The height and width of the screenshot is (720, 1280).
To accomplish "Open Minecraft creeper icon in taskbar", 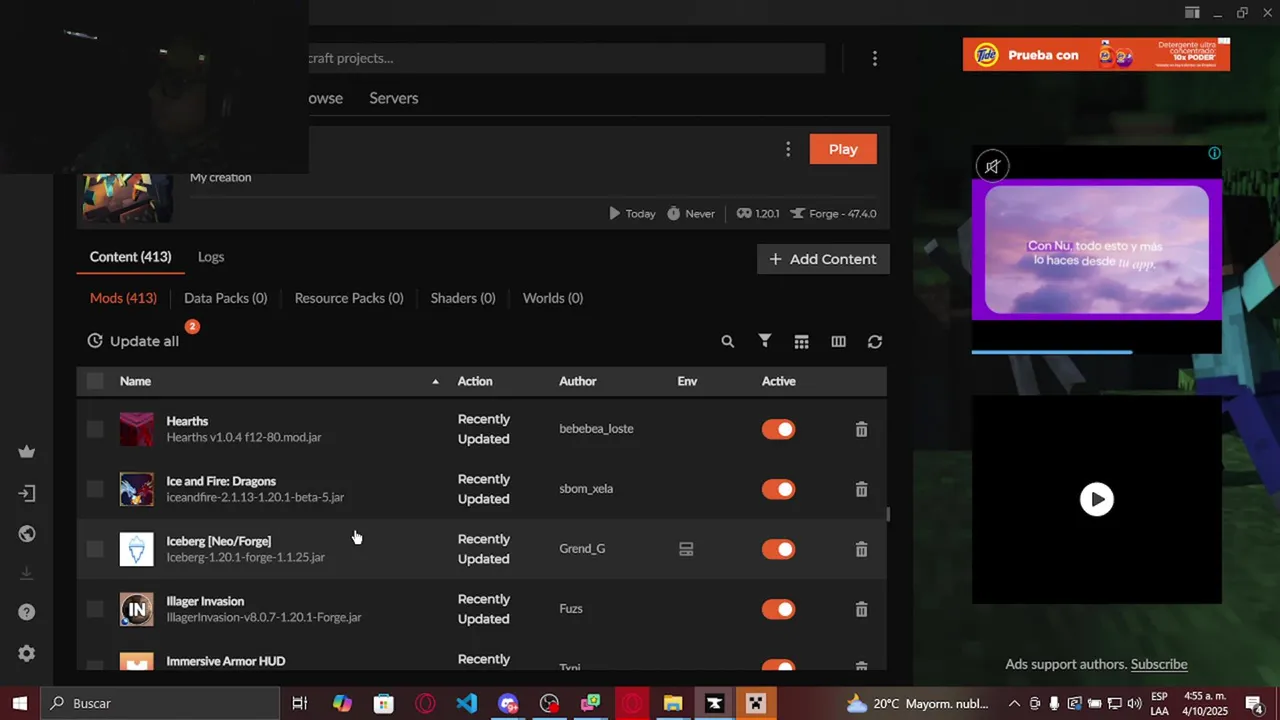I will 756,703.
